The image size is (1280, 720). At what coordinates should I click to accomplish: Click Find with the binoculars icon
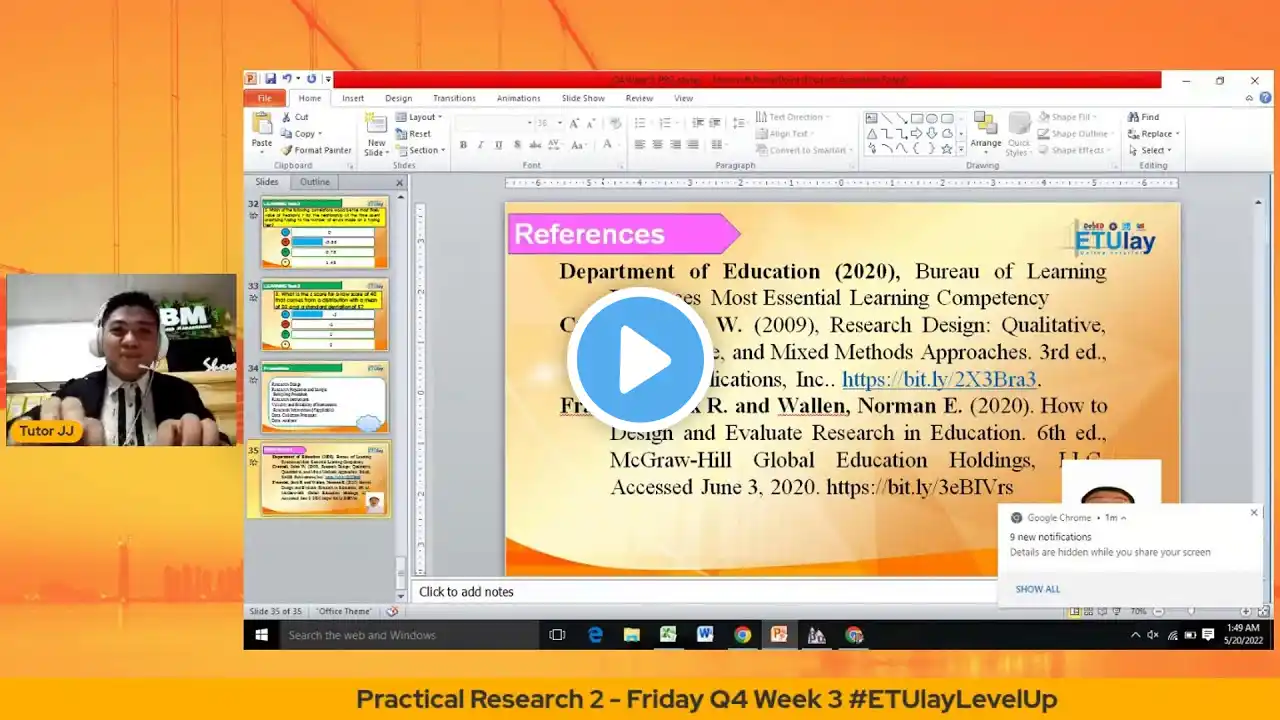[1143, 117]
